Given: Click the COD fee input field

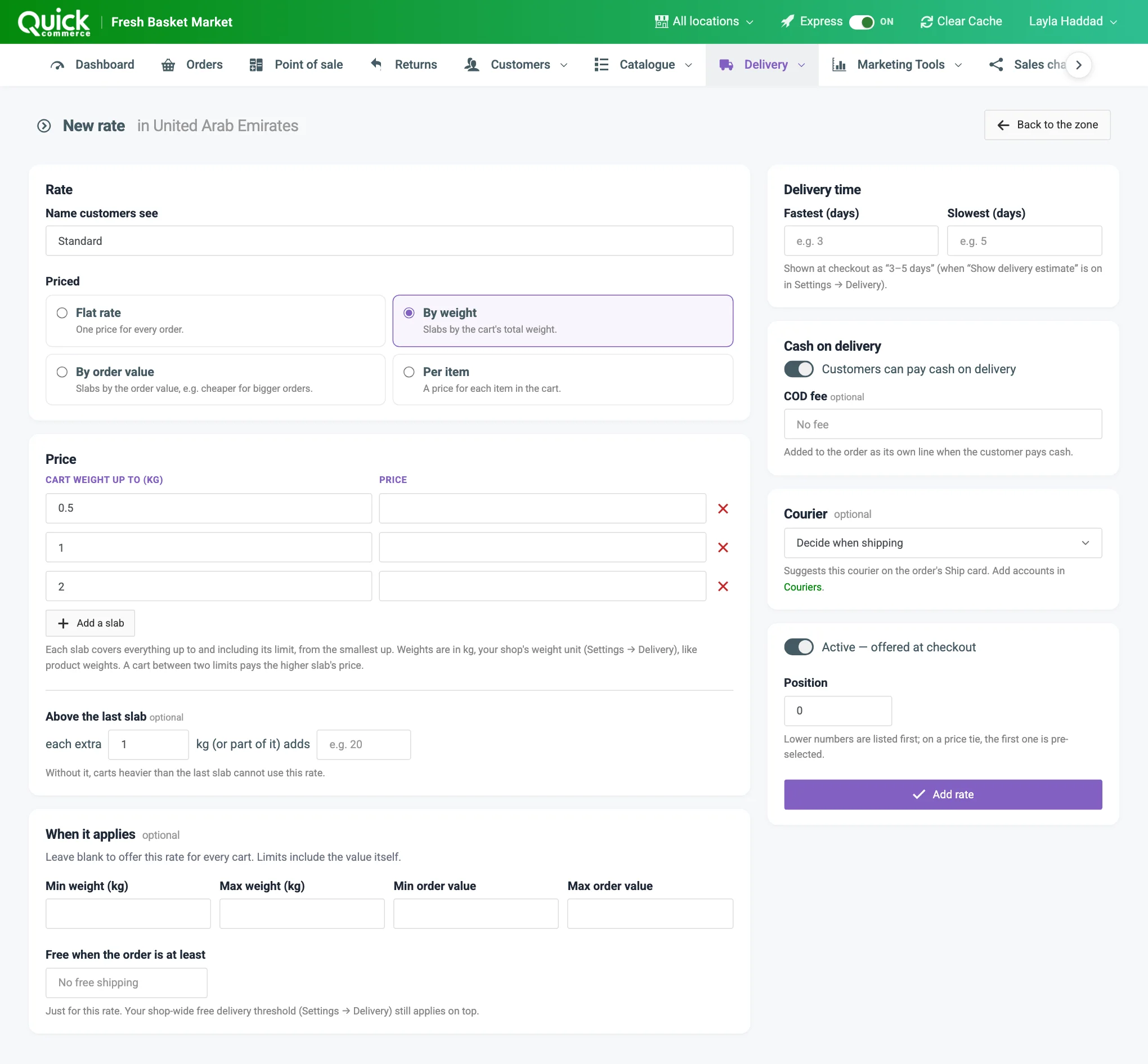Looking at the screenshot, I should click(943, 424).
